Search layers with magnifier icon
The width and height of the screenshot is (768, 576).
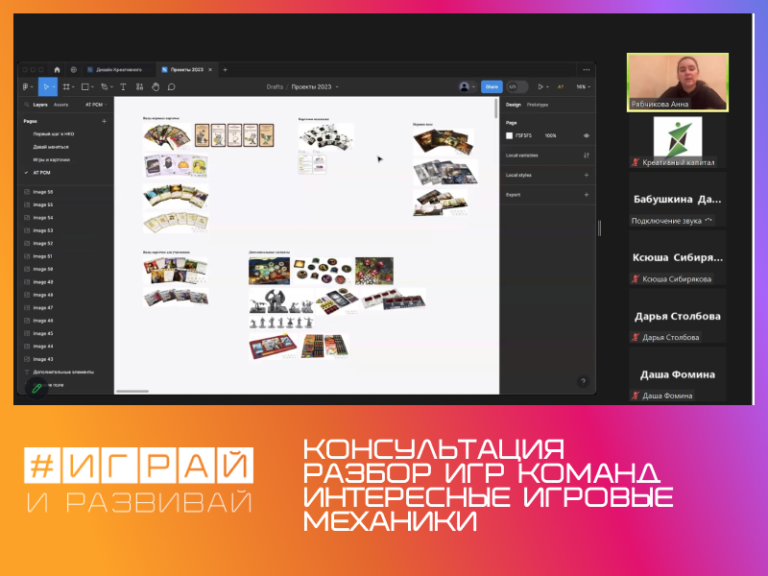click(x=26, y=104)
